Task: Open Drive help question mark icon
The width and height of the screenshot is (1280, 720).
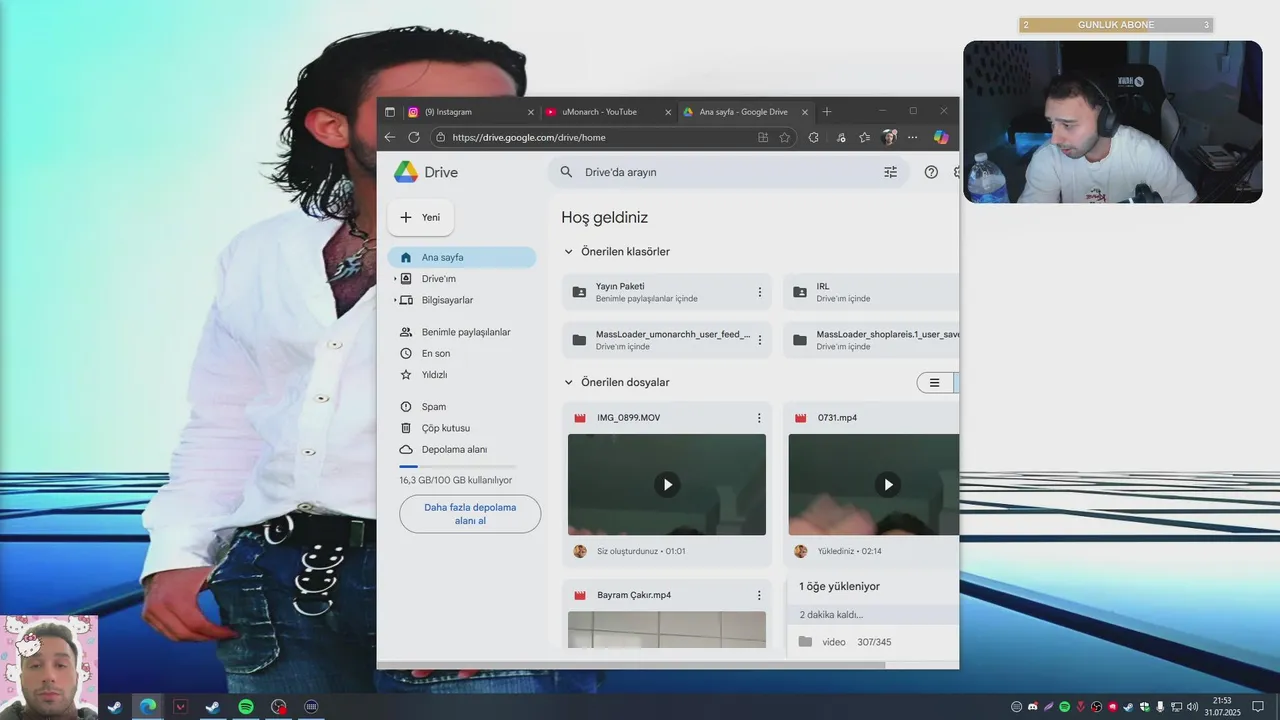Action: (x=931, y=172)
